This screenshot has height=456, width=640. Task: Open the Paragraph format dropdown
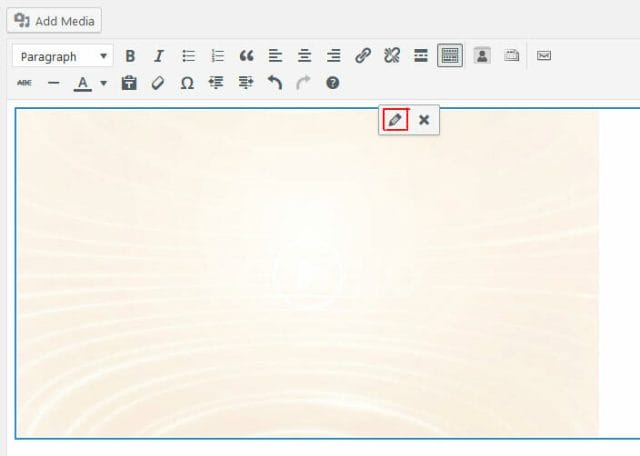(x=62, y=57)
